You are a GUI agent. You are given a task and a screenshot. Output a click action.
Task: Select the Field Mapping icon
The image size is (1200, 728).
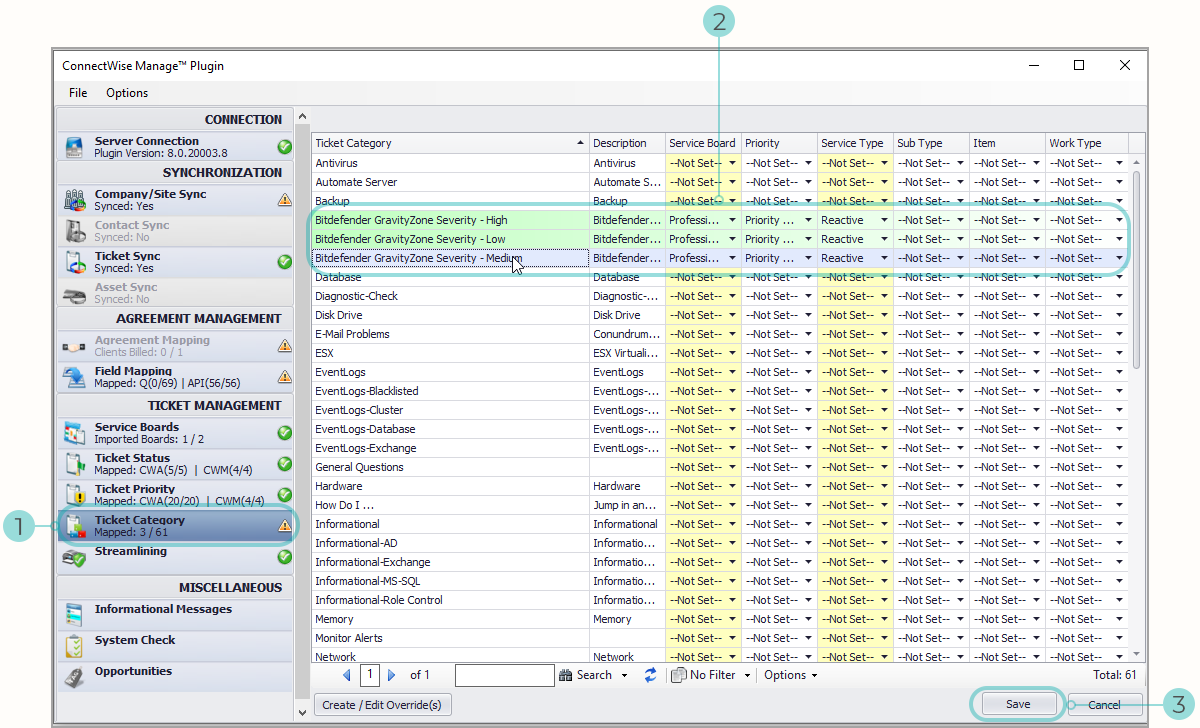point(73,378)
